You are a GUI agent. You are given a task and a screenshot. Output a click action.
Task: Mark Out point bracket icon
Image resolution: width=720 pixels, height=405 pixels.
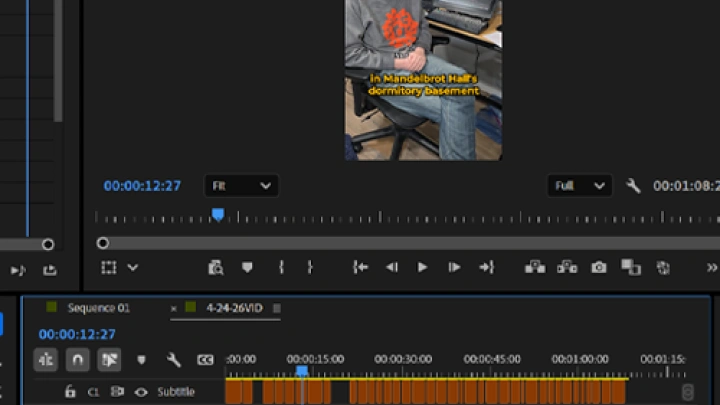(x=310, y=267)
